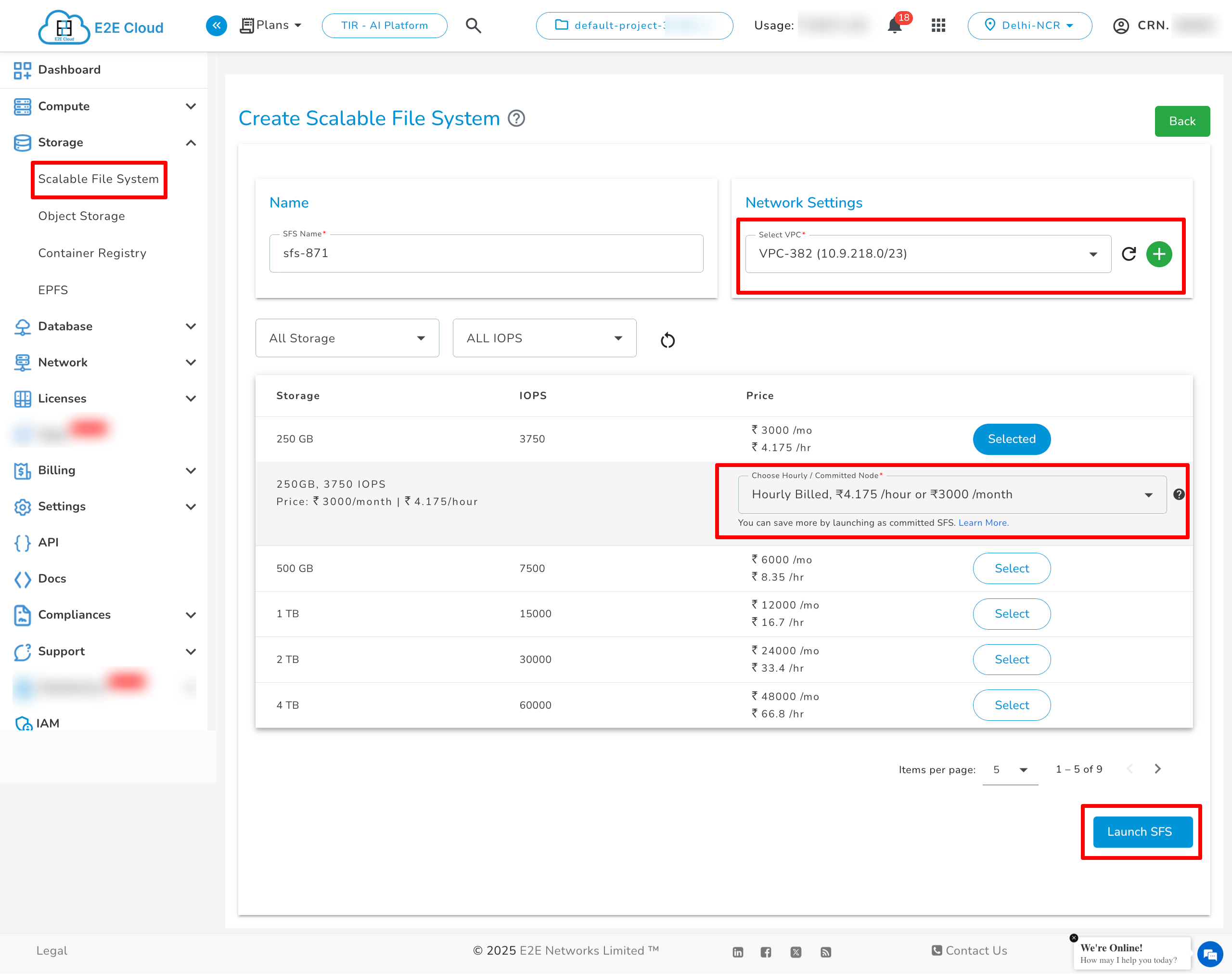Click the user account profile icon

click(x=1121, y=26)
